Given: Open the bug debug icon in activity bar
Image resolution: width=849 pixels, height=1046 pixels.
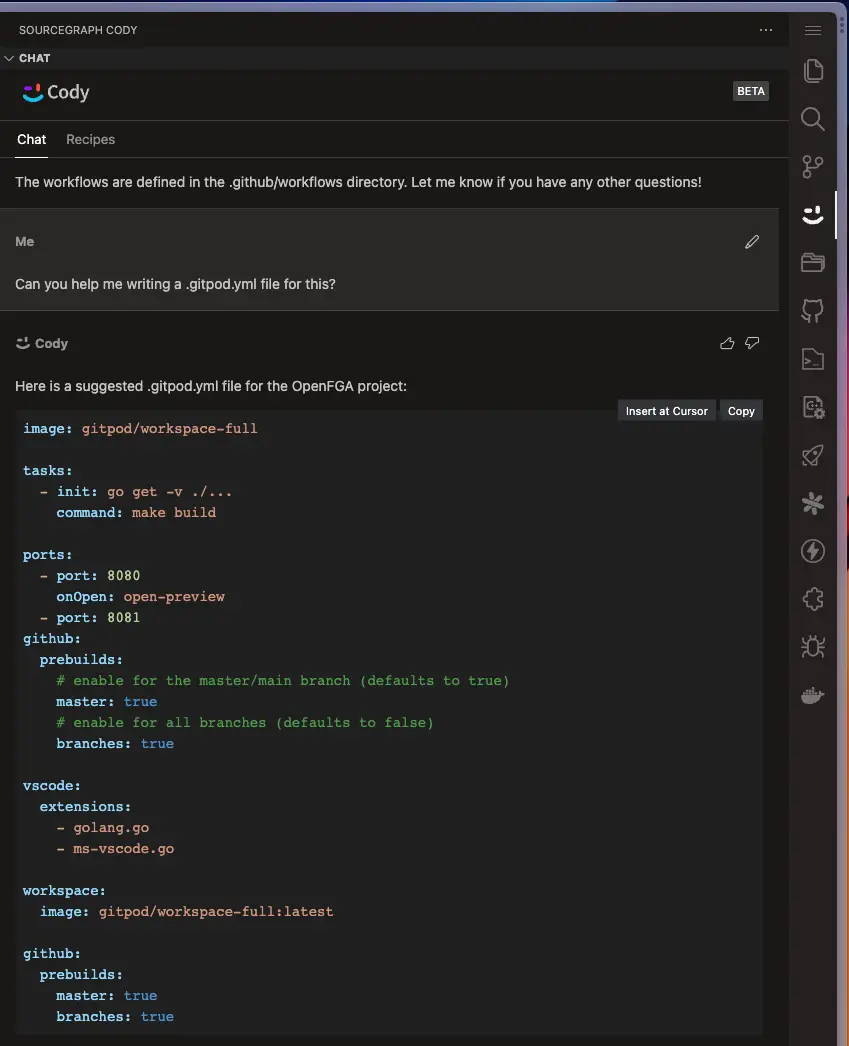Looking at the screenshot, I should (x=813, y=646).
